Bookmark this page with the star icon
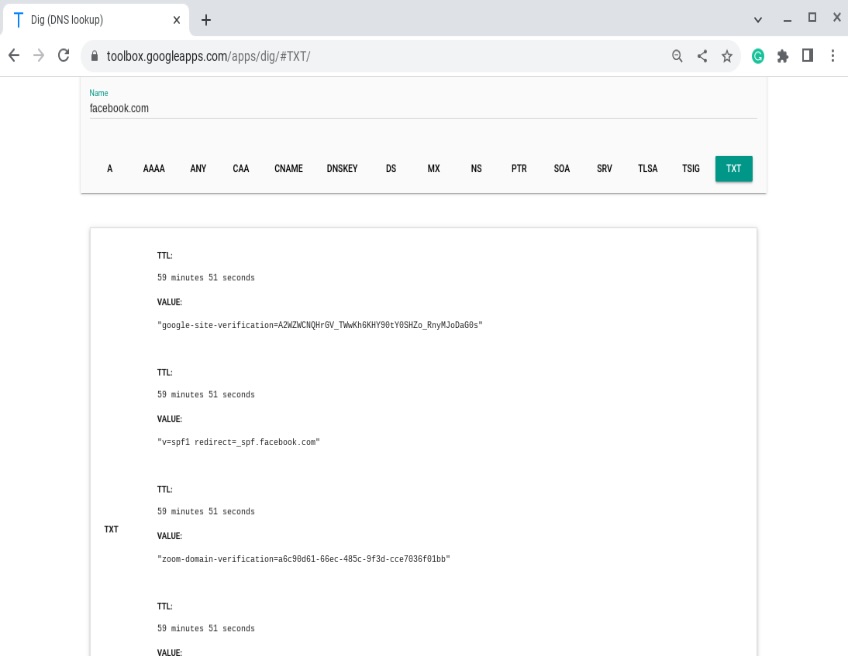This screenshot has height=656, width=848. (727, 56)
